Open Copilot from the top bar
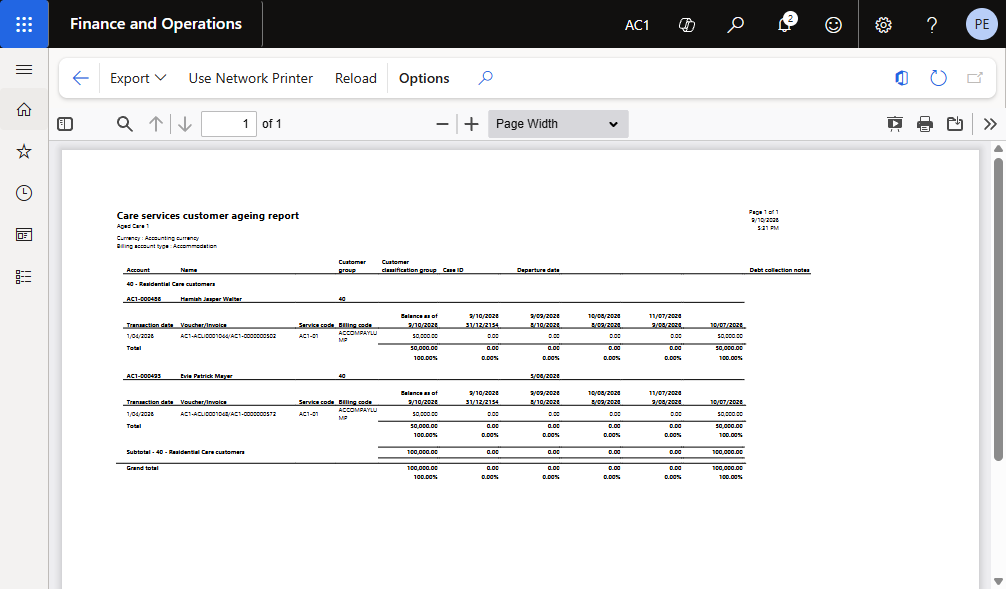The height and width of the screenshot is (589, 1006). (686, 24)
